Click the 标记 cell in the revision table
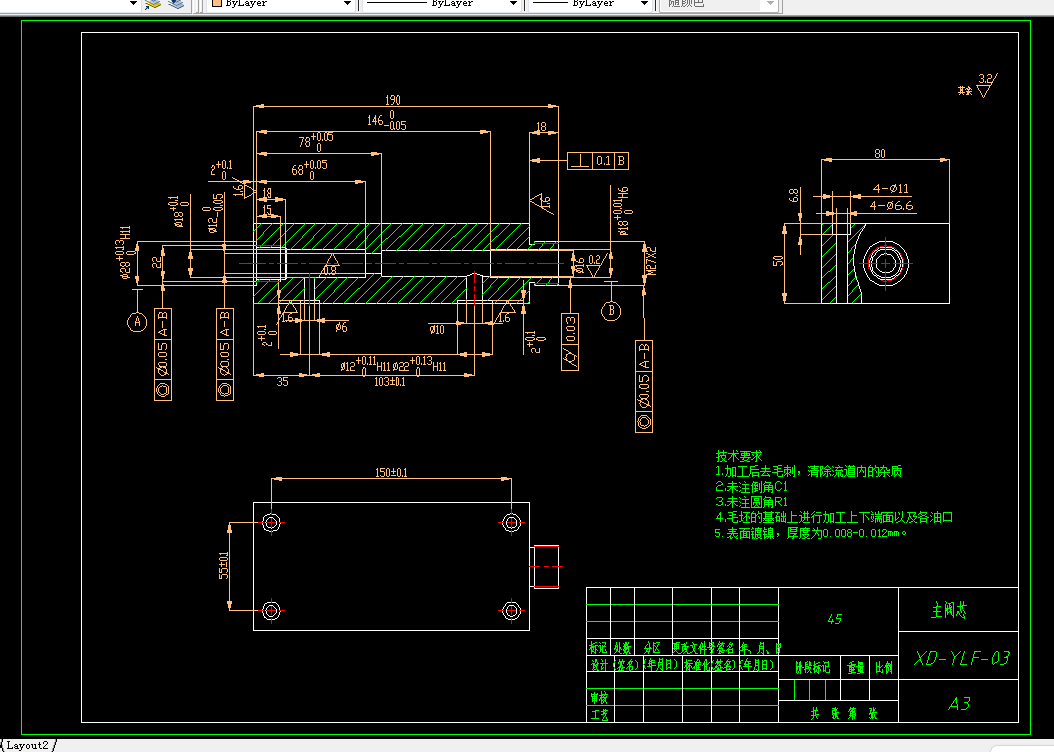The image size is (1054, 752). coord(598,648)
